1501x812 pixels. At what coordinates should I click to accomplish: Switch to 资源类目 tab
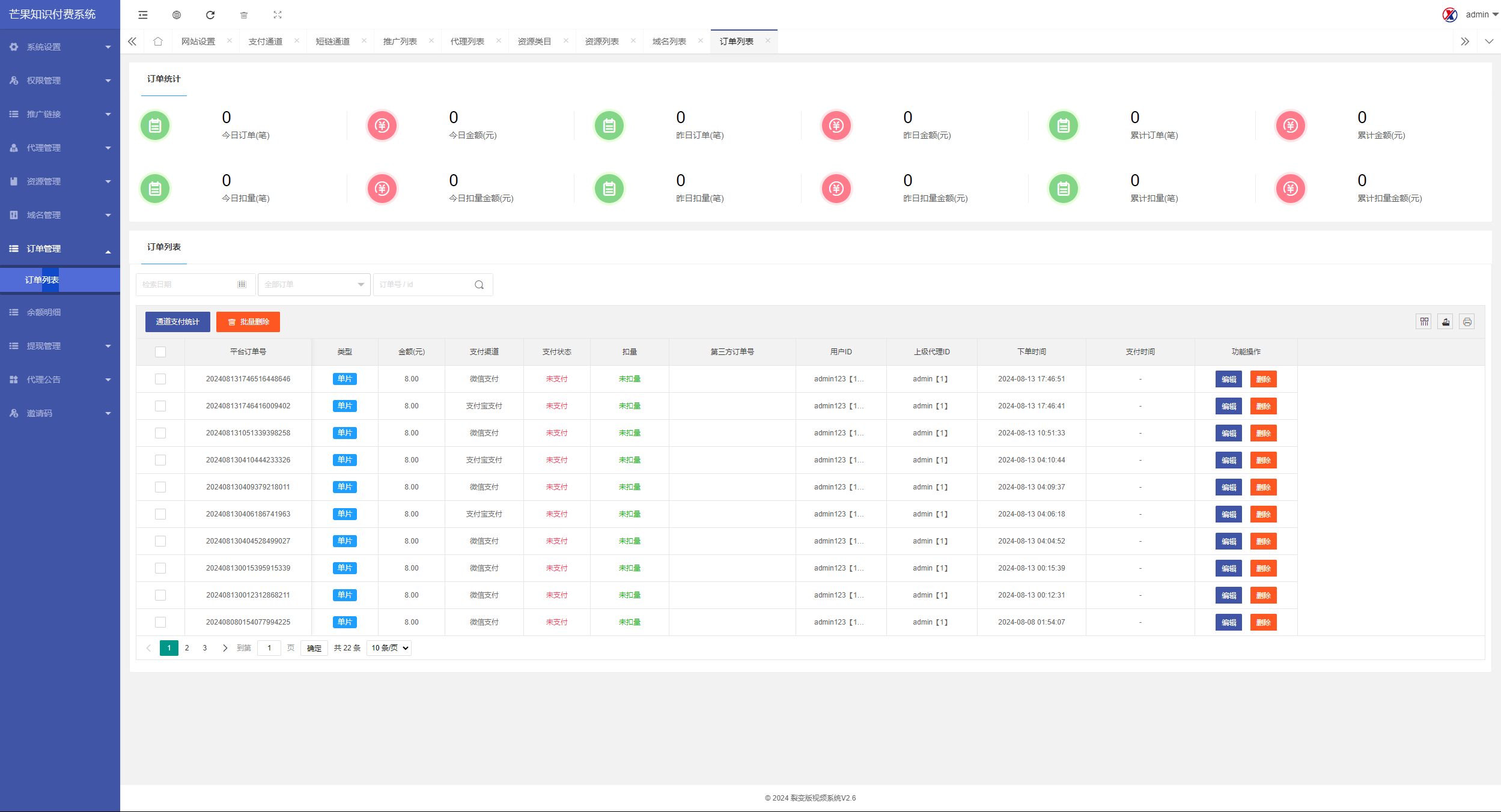[535, 41]
